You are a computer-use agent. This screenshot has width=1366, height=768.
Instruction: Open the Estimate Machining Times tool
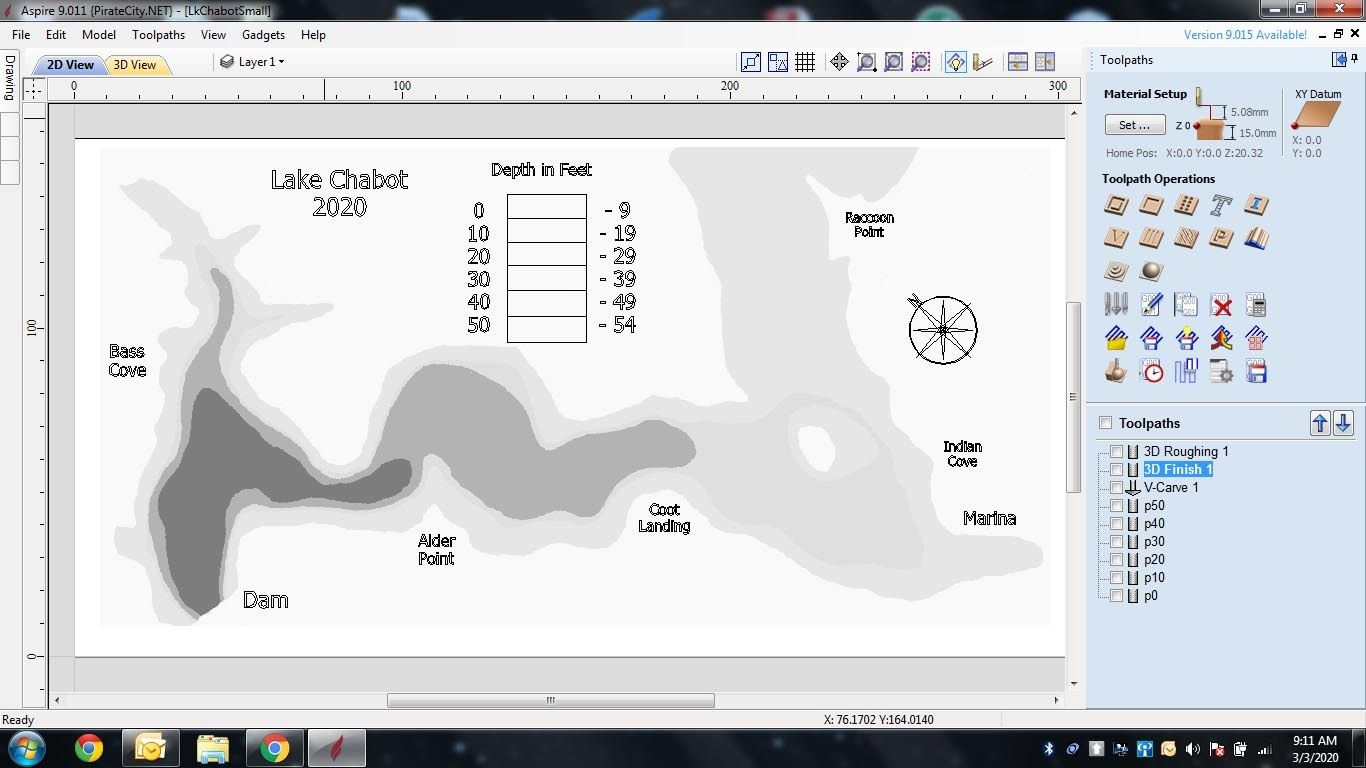[x=1151, y=370]
